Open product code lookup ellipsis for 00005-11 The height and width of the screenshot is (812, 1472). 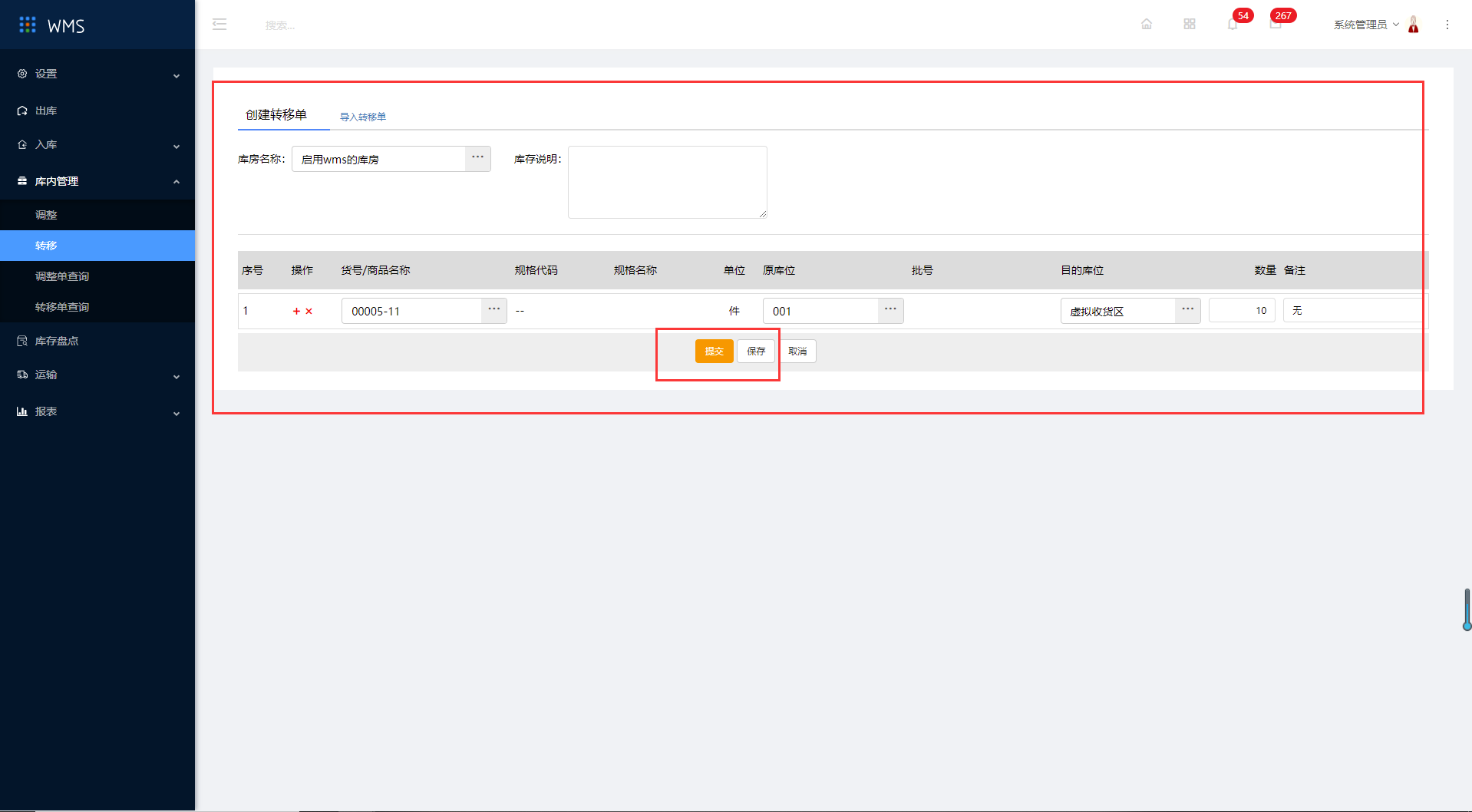click(494, 311)
